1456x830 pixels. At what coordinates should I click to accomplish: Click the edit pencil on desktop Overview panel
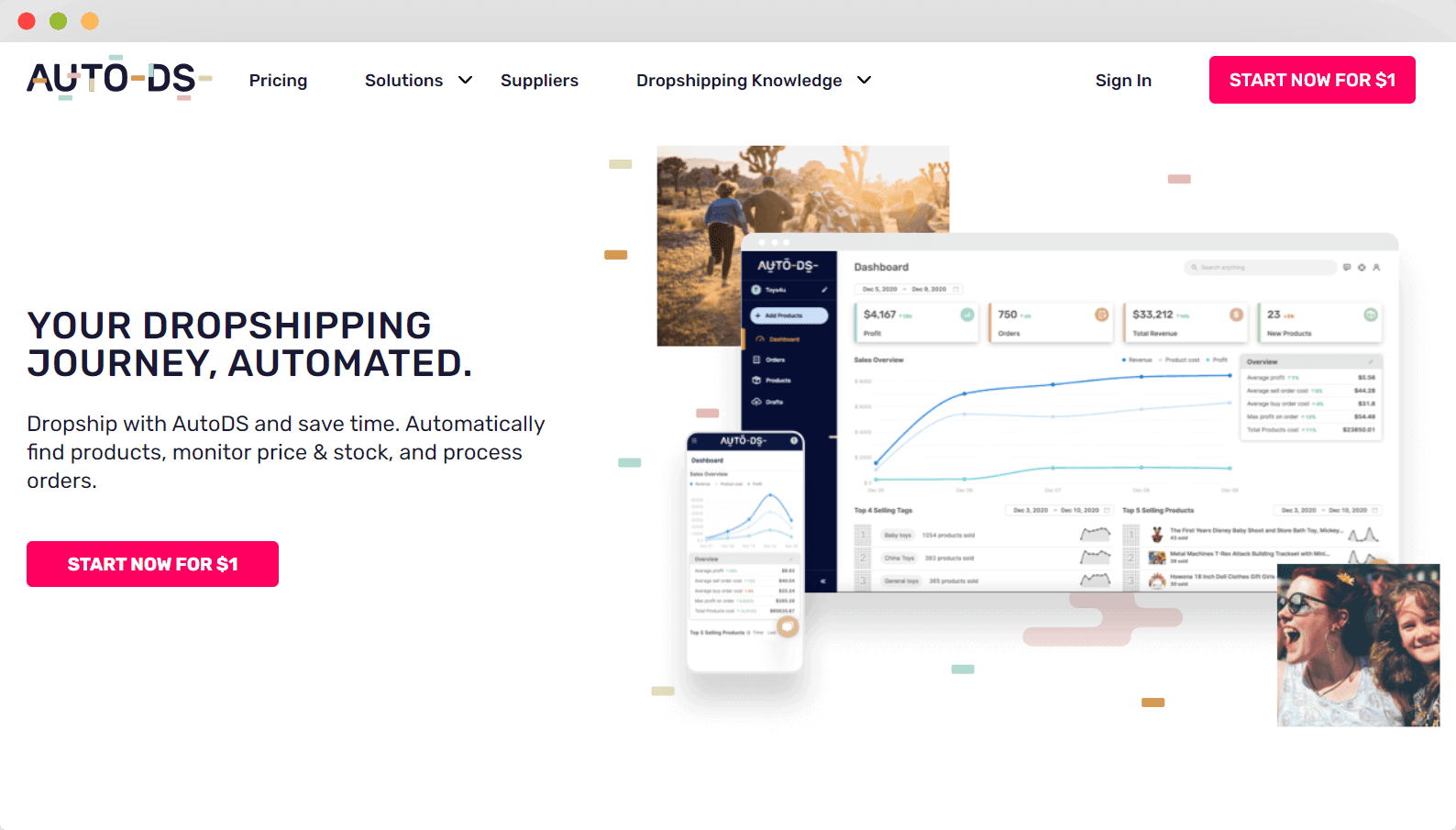tap(1372, 361)
